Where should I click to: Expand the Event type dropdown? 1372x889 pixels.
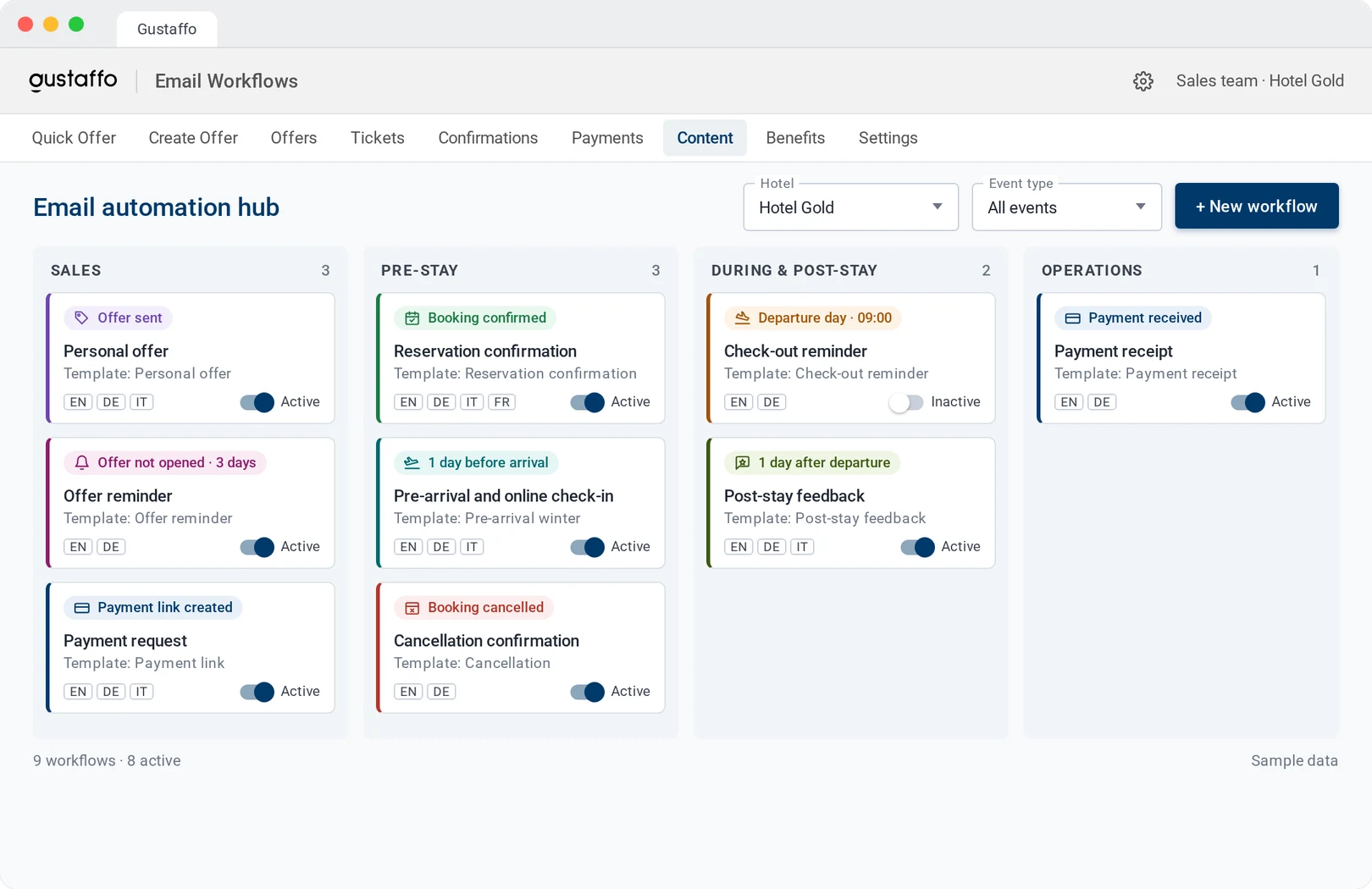(x=1066, y=207)
